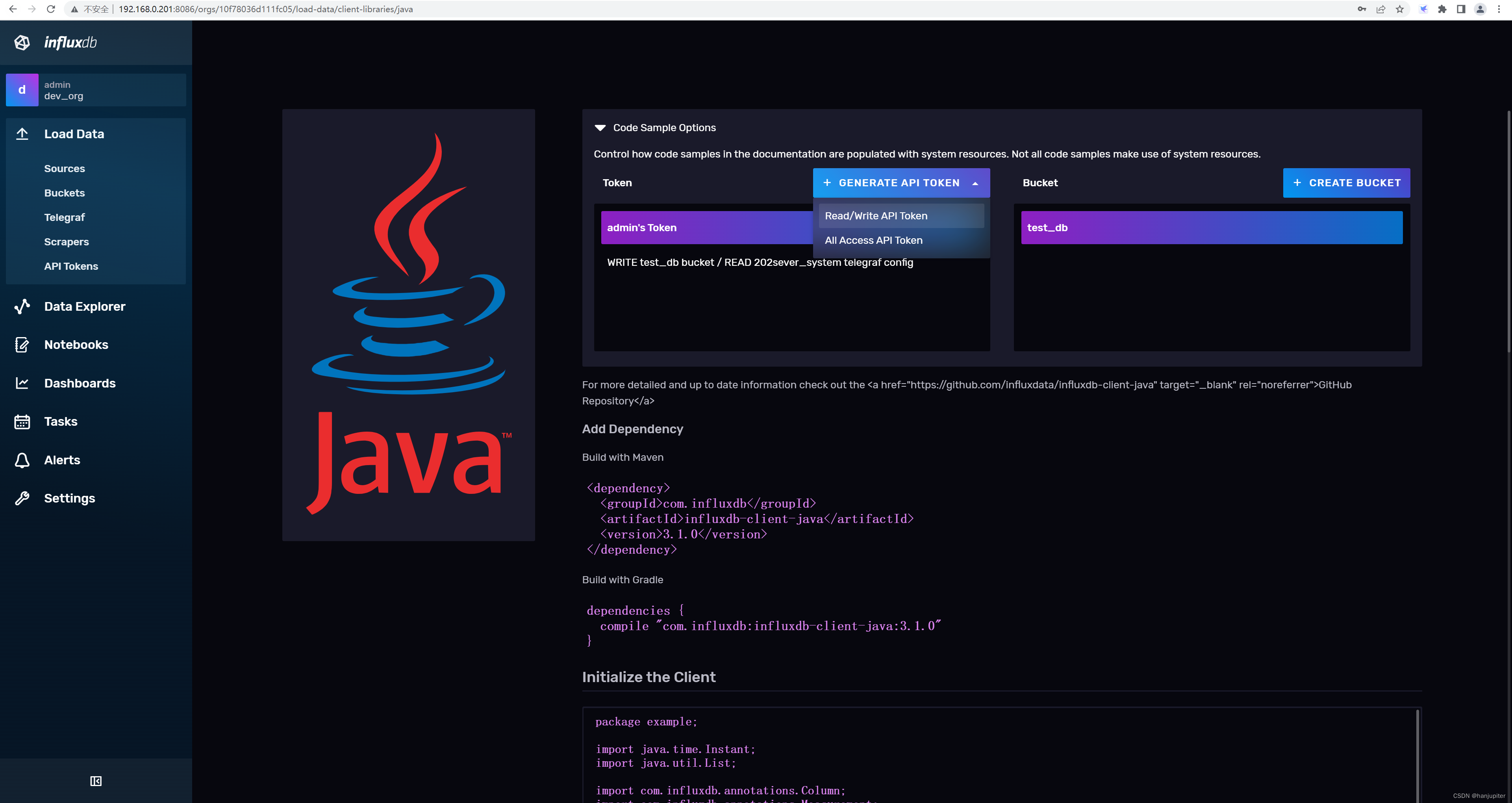Viewport: 1512px width, 803px height.
Task: Go to Buckets in Load Data
Action: [x=65, y=193]
